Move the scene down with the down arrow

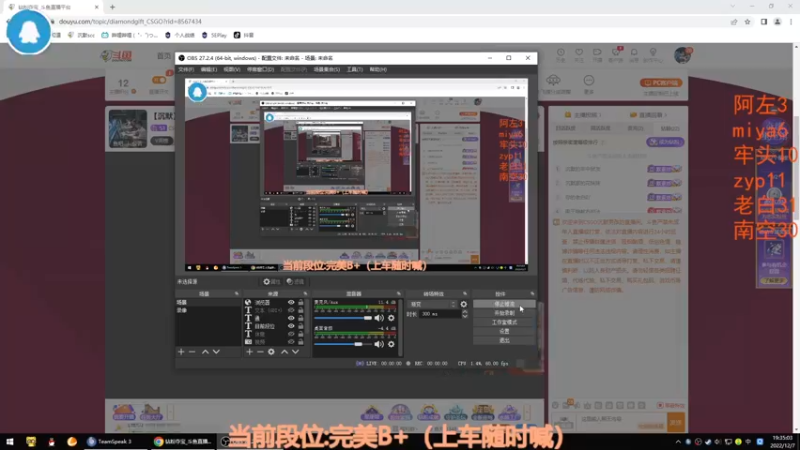tap(216, 352)
